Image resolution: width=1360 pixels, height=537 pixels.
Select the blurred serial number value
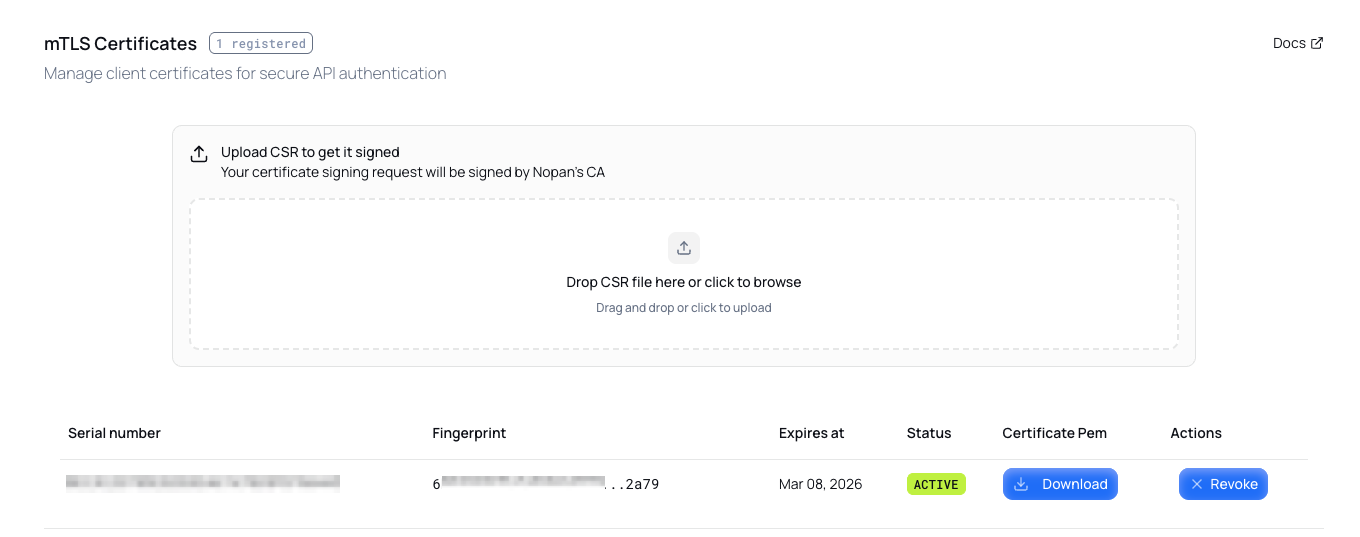203,483
